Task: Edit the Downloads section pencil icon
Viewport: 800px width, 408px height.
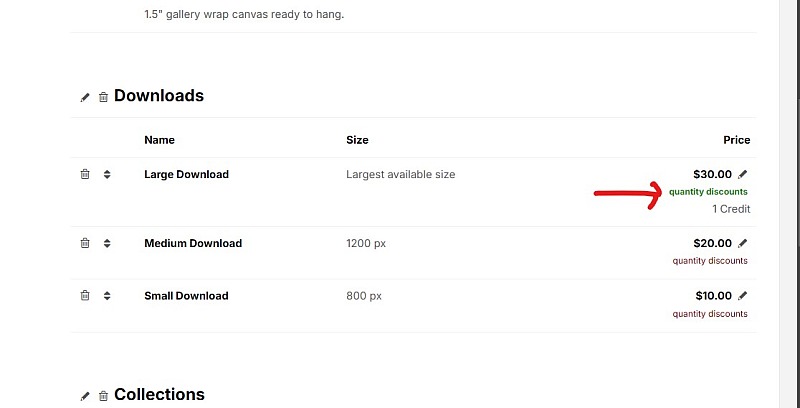Action: 85,97
